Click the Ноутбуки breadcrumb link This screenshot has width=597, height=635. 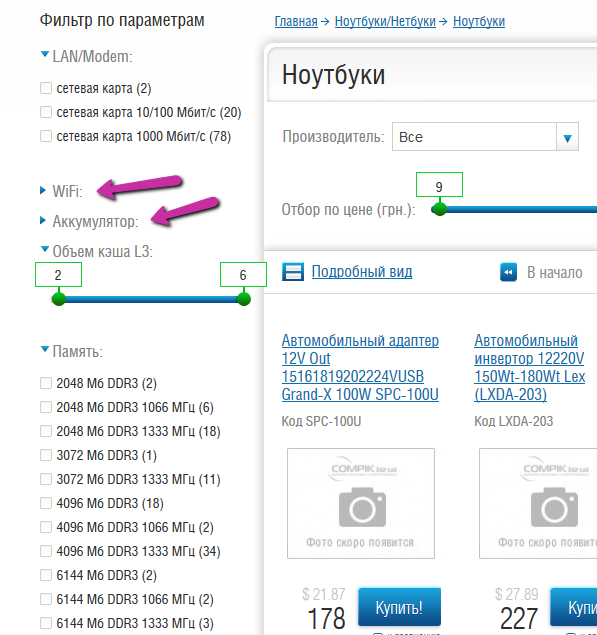pyautogui.click(x=479, y=21)
